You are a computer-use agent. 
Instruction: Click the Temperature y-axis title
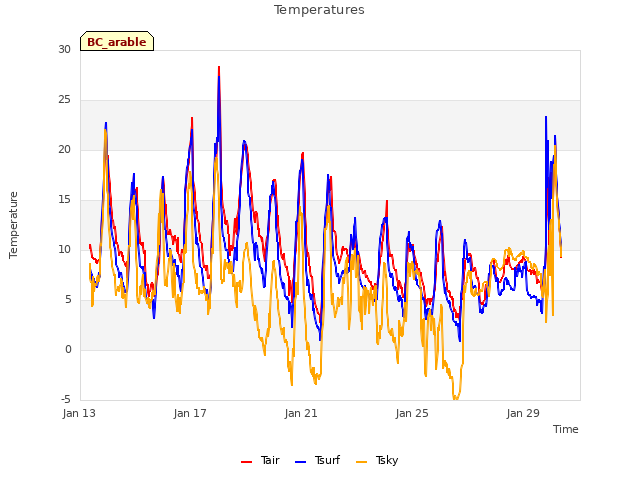tap(13, 225)
